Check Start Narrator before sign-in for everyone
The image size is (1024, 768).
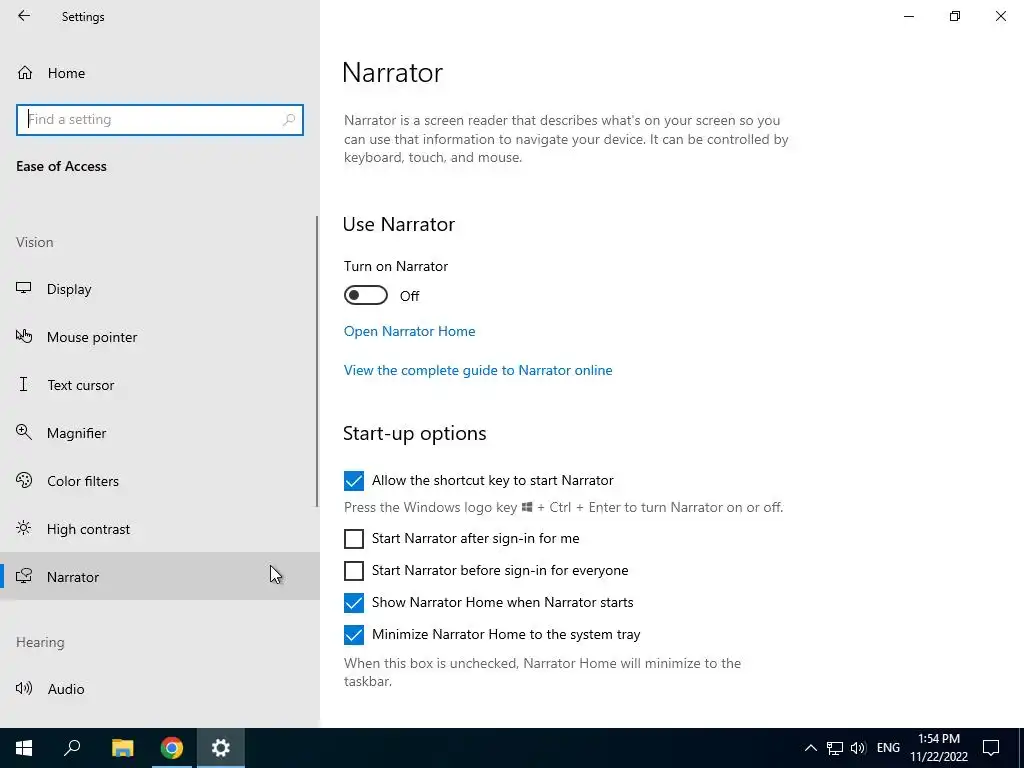pos(354,571)
